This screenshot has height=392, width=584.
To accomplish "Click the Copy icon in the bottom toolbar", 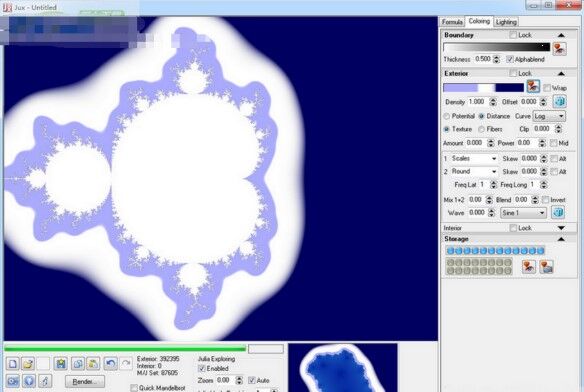I will (77, 364).
